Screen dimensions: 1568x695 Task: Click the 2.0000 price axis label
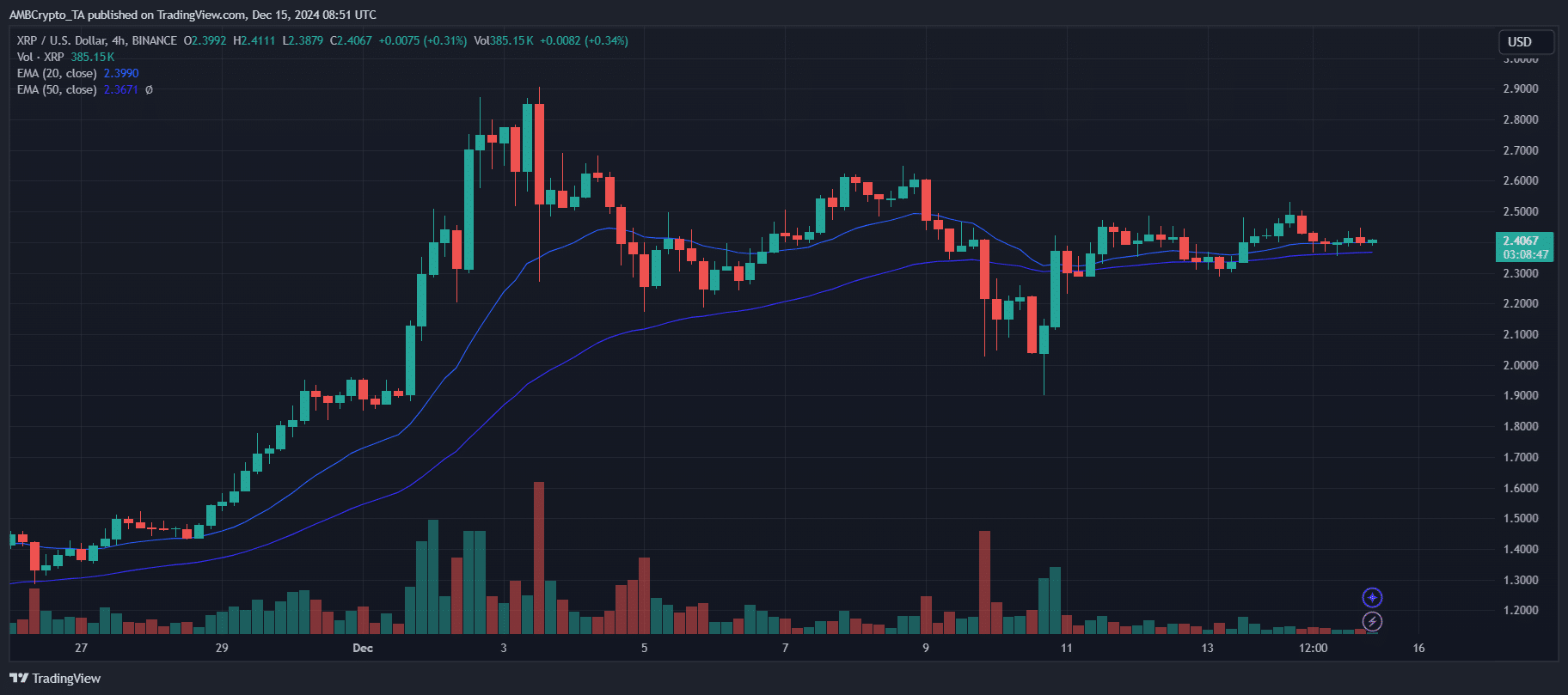(1520, 365)
